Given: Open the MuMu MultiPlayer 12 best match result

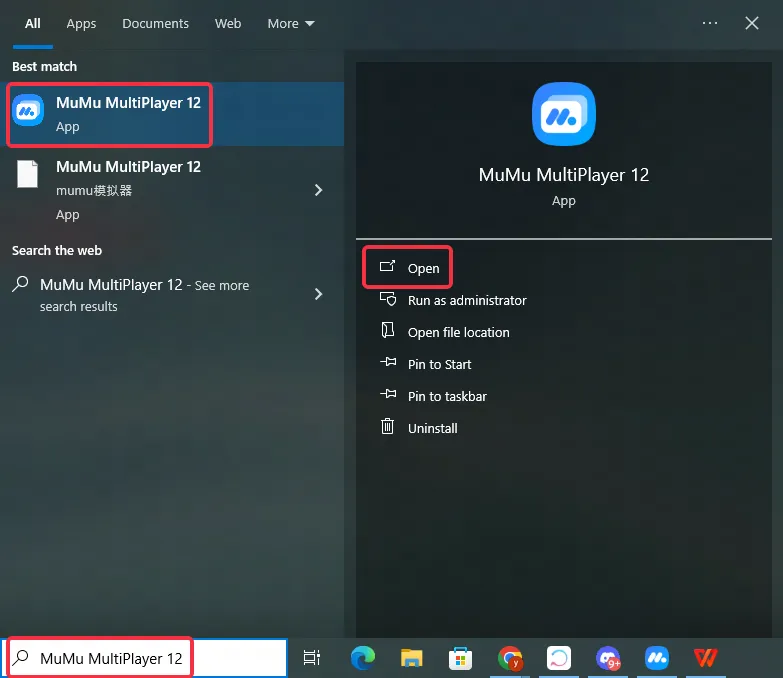Looking at the screenshot, I should pos(172,114).
